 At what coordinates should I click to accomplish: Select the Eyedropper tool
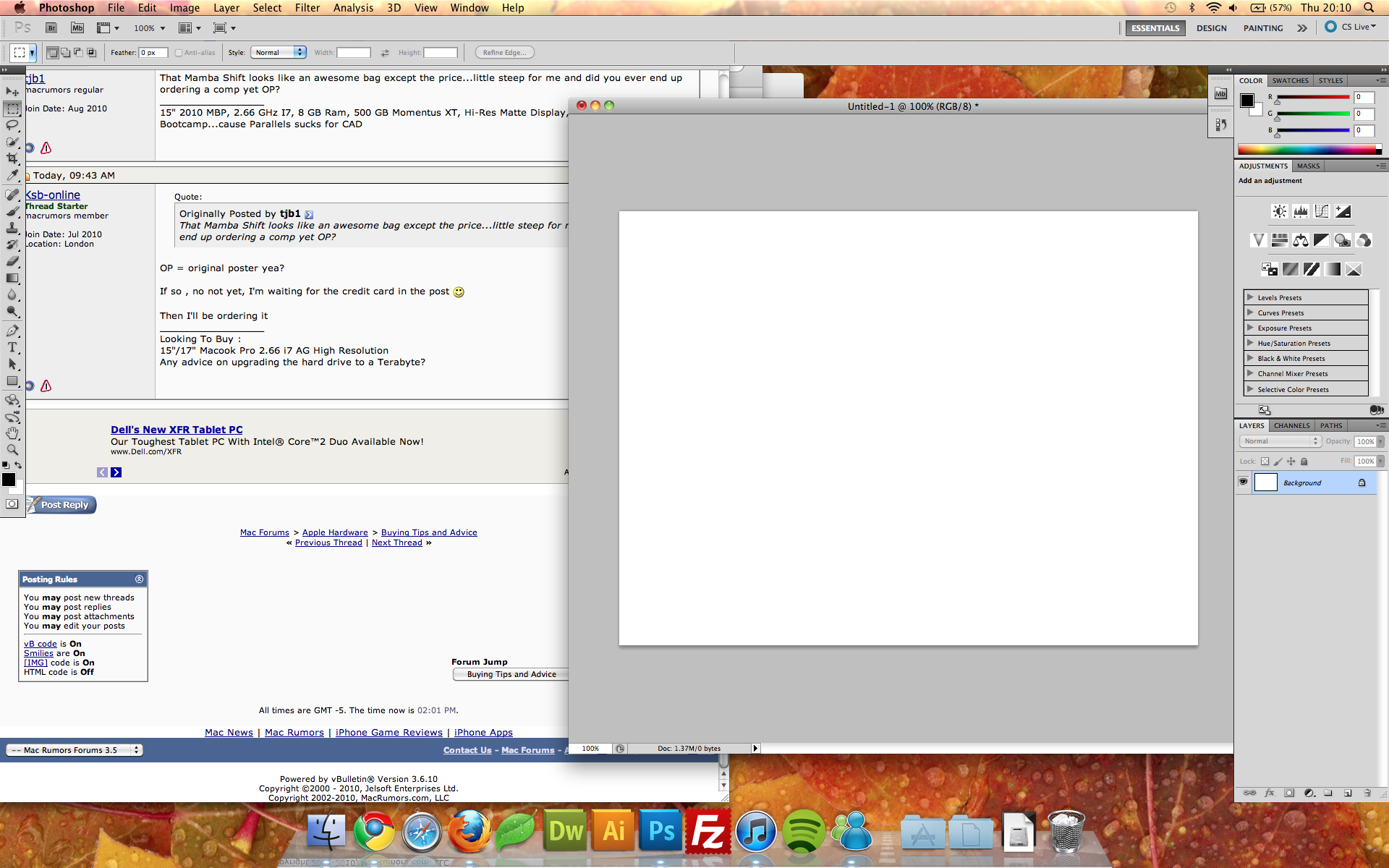pos(12,175)
